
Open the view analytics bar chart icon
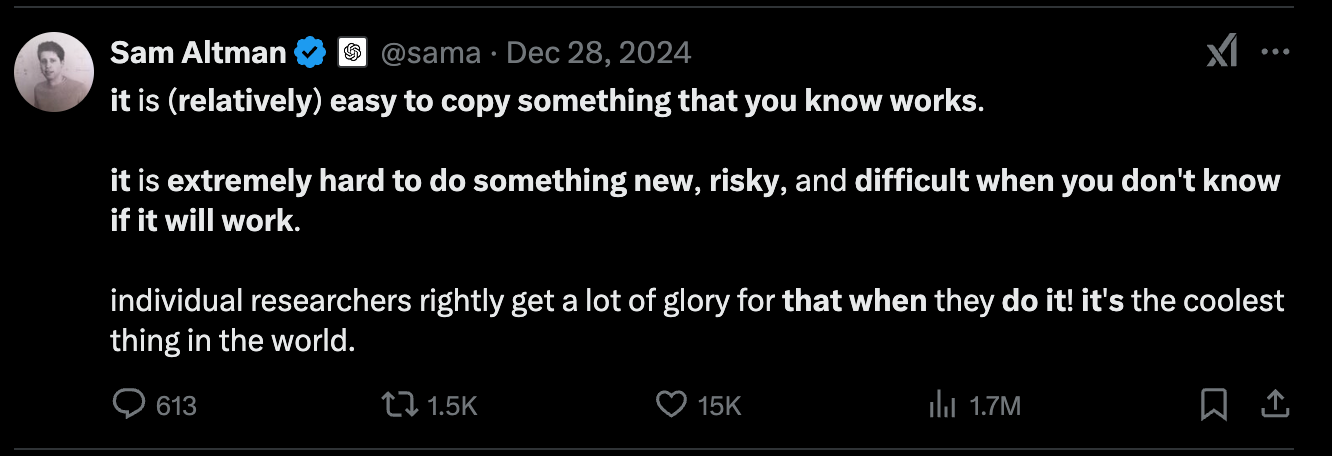pyautogui.click(x=942, y=404)
